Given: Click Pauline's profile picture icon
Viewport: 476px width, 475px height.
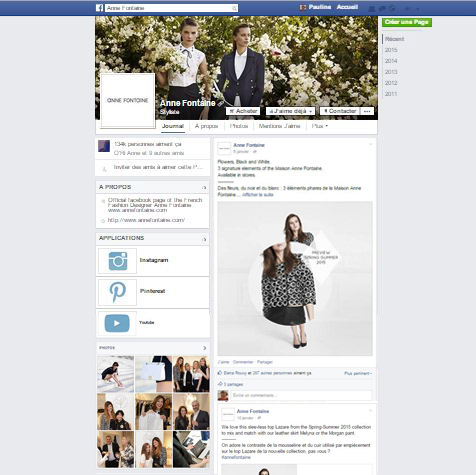Looking at the screenshot, I should [303, 7].
